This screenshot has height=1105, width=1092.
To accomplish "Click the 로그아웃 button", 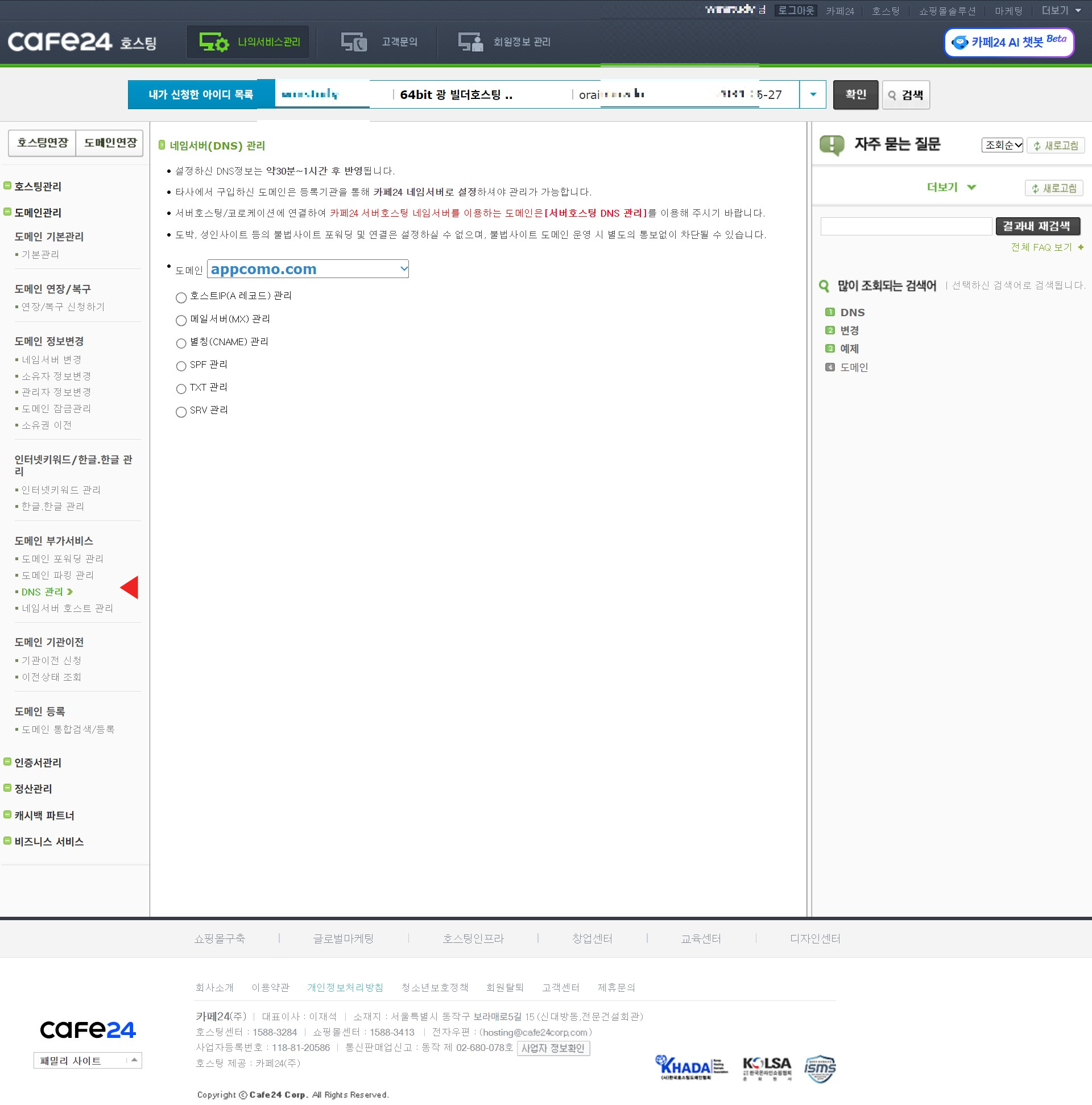I will pos(796,11).
